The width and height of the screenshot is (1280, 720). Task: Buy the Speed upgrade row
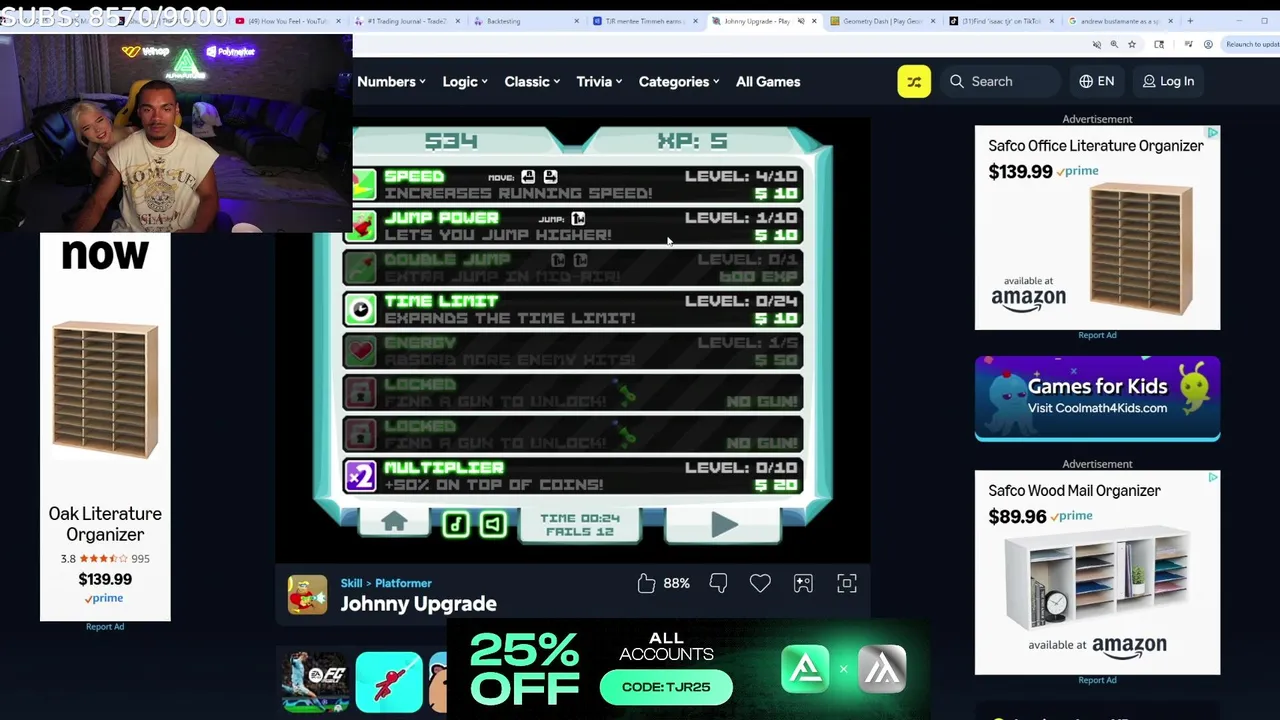[574, 184]
